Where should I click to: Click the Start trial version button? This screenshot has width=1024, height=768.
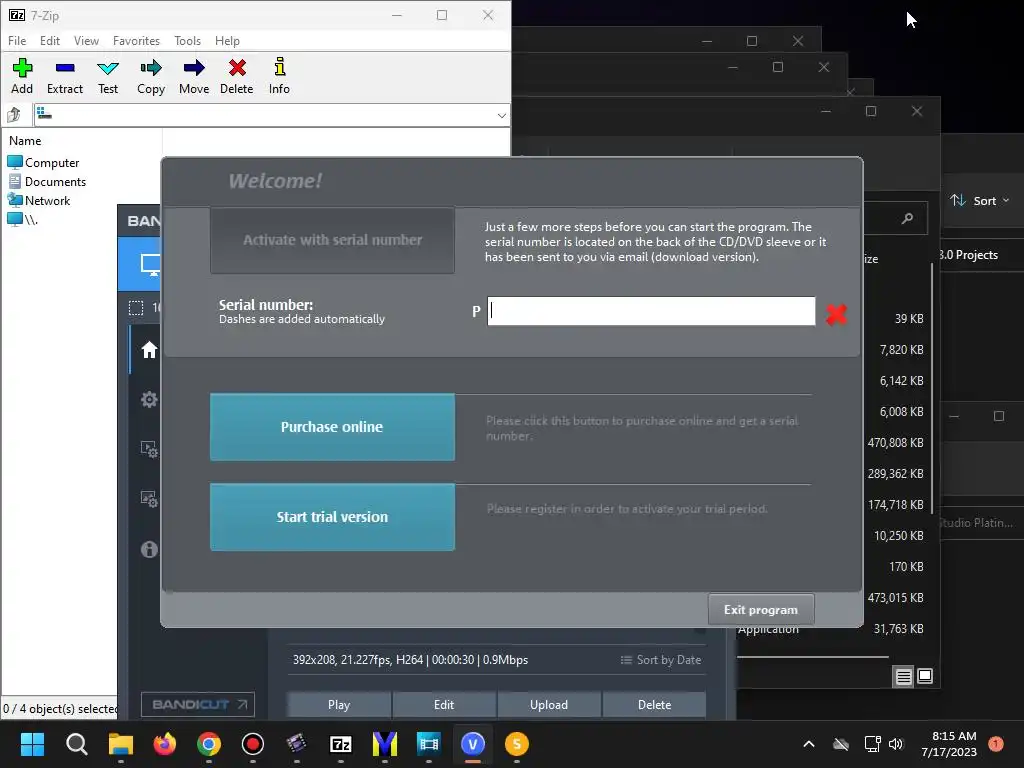(x=332, y=517)
